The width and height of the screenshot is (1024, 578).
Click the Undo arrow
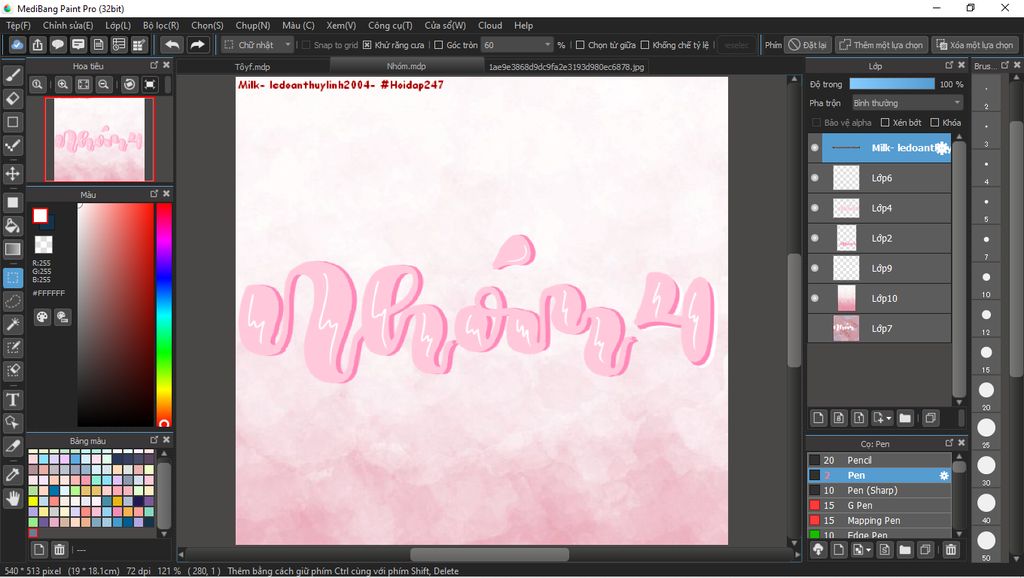(x=172, y=44)
